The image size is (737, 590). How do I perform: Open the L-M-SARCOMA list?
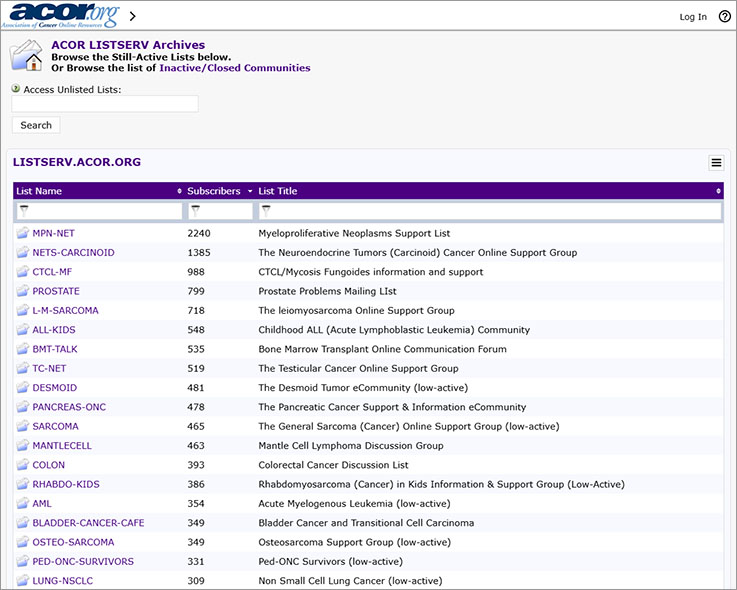point(65,310)
